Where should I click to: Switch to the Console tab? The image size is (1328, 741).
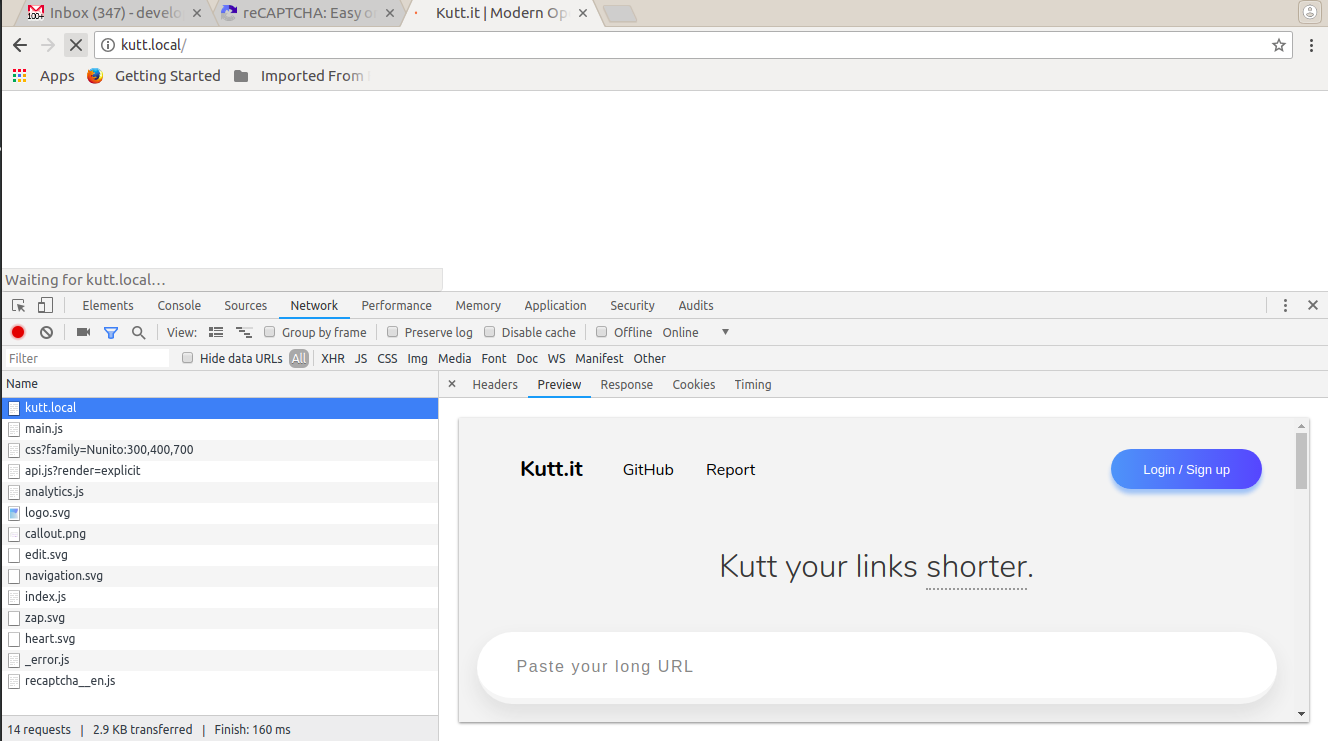pos(179,305)
